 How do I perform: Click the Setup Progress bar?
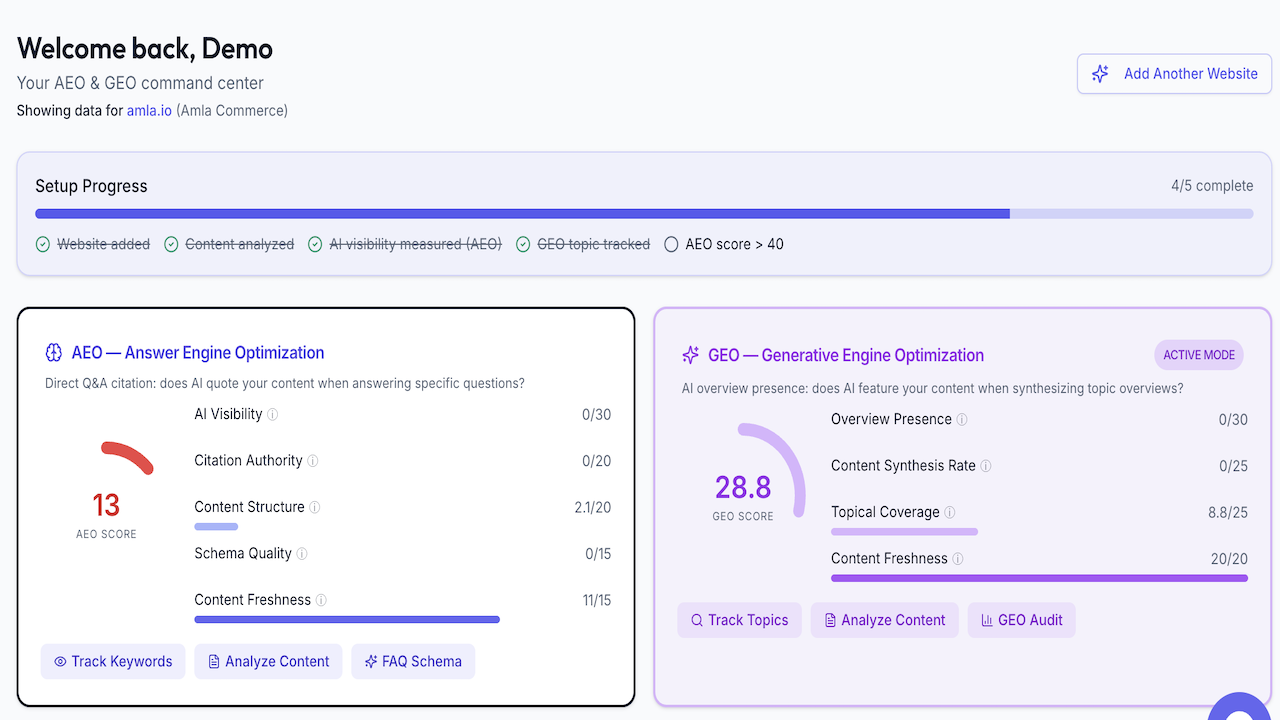click(644, 213)
